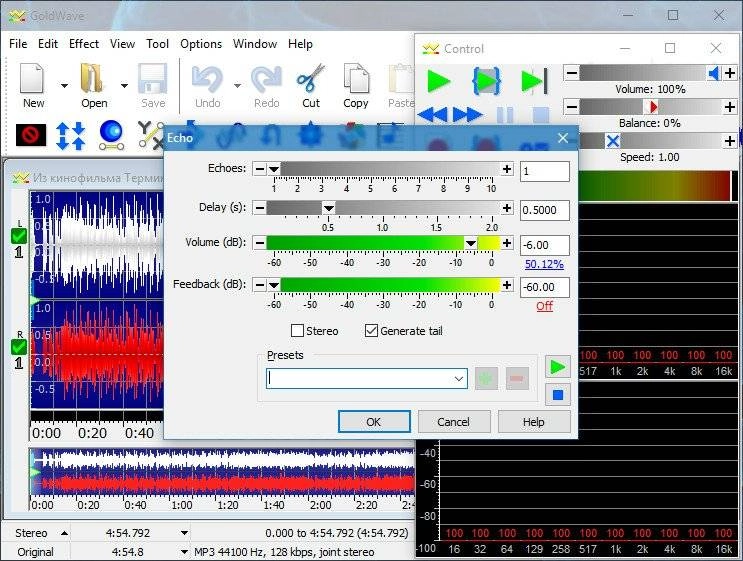Click the red Off feedback link
This screenshot has width=743, height=561.
(x=544, y=306)
